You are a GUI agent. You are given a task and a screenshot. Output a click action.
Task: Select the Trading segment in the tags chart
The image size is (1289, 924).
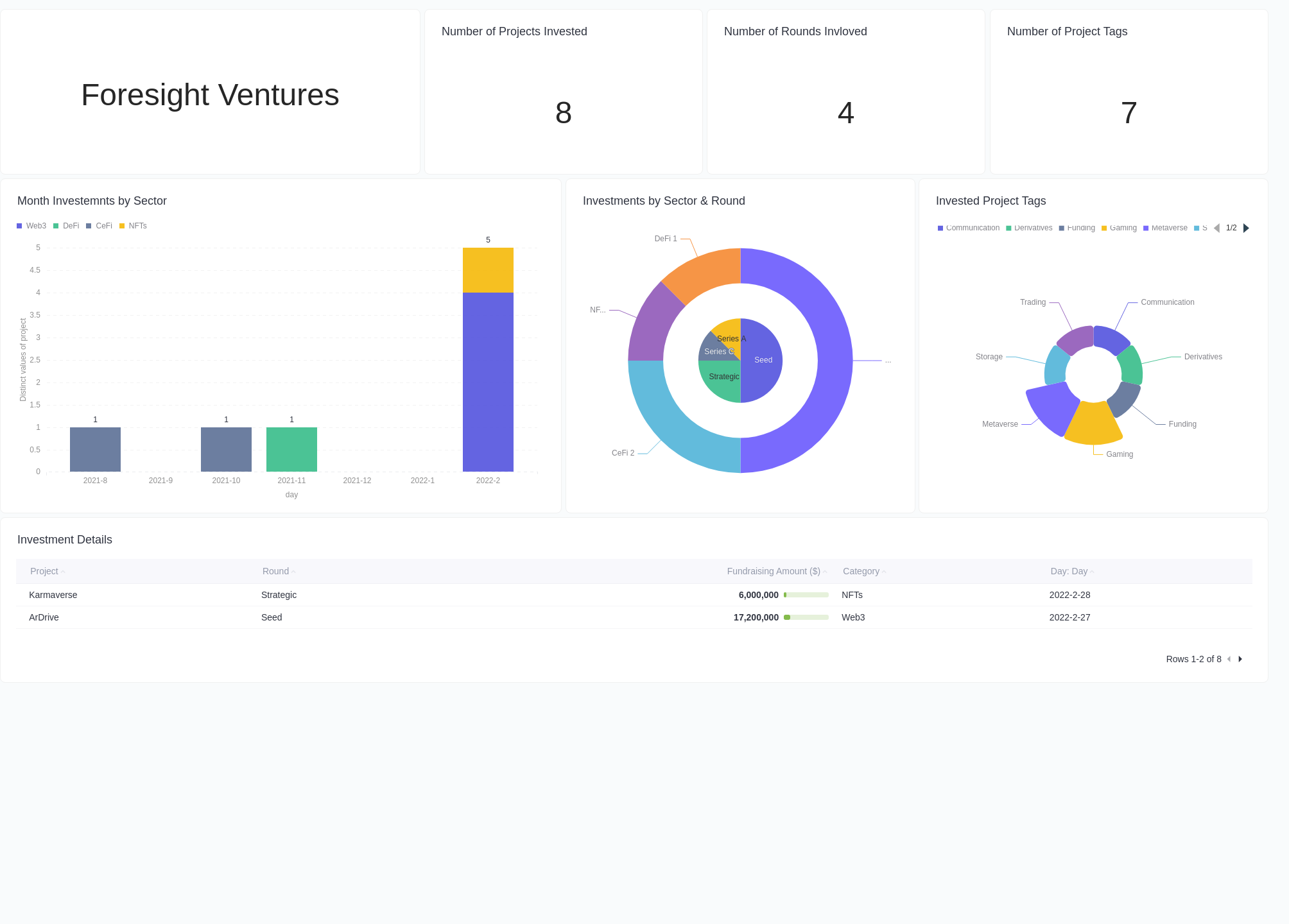tap(1076, 339)
